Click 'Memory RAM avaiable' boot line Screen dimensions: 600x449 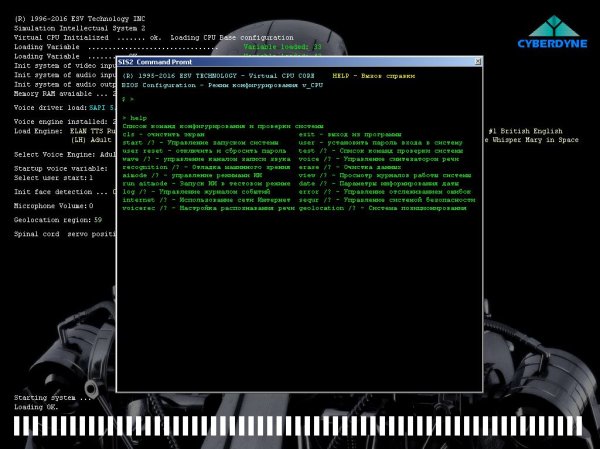(65, 94)
